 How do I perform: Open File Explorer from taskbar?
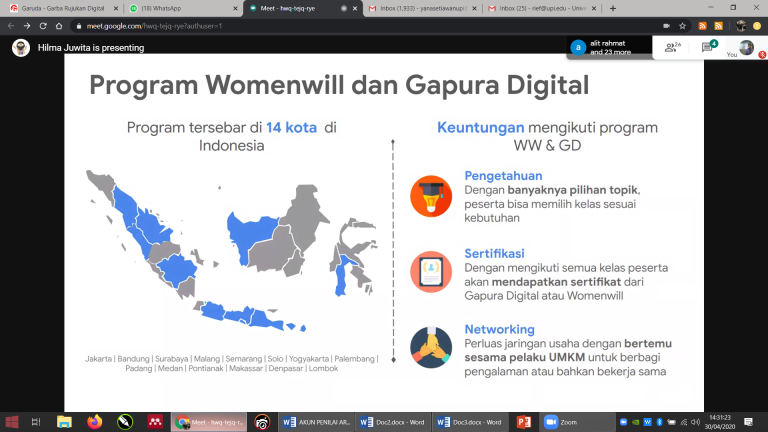pyautogui.click(x=64, y=422)
